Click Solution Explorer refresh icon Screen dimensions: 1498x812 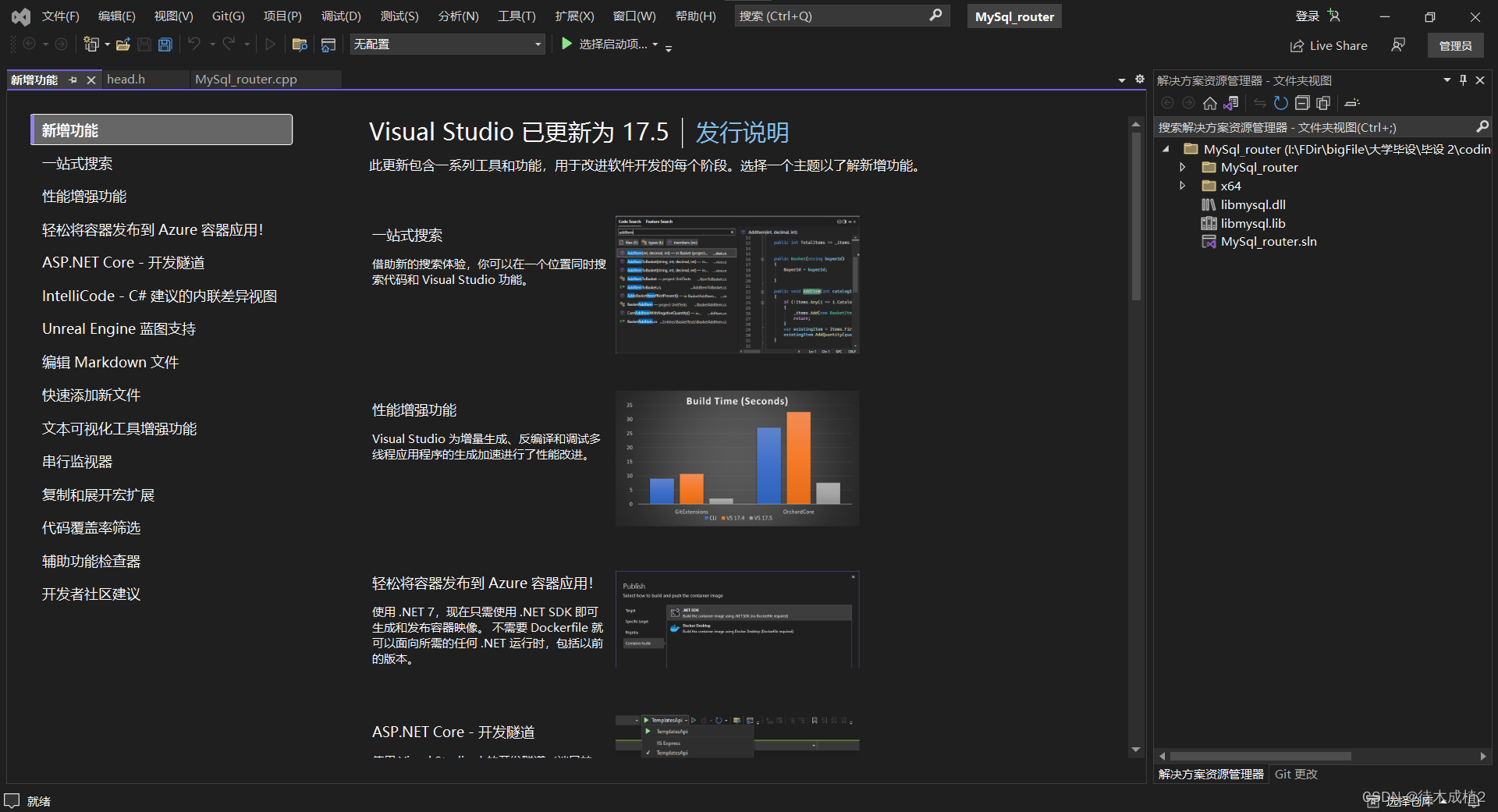tap(1281, 103)
